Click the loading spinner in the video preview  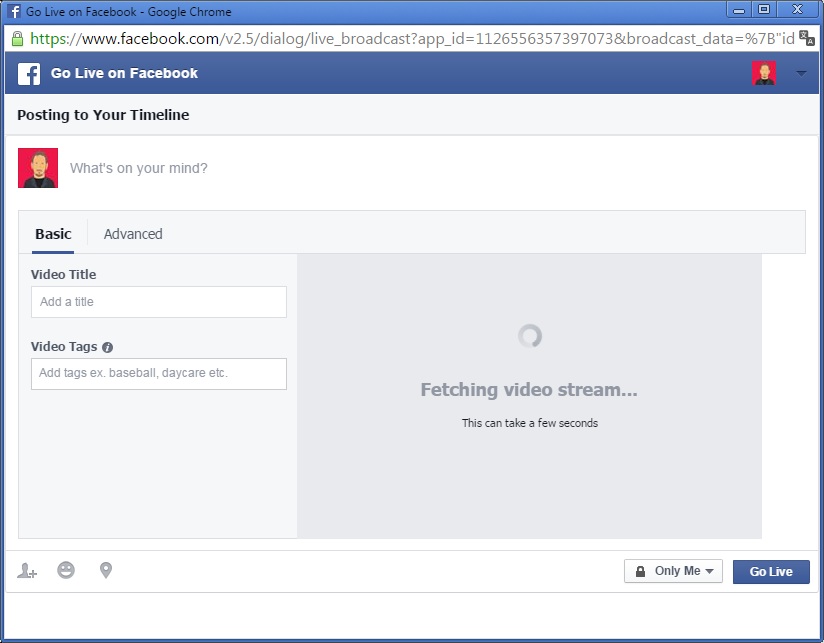(529, 337)
